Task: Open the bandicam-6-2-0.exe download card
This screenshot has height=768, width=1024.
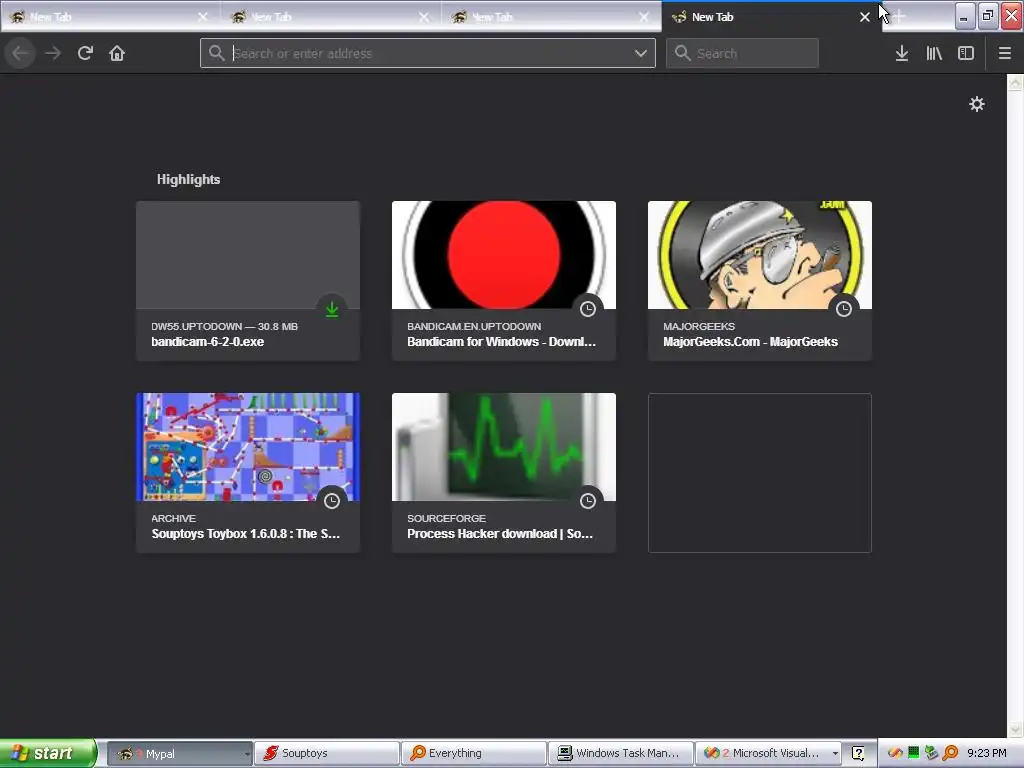Action: coord(248,281)
